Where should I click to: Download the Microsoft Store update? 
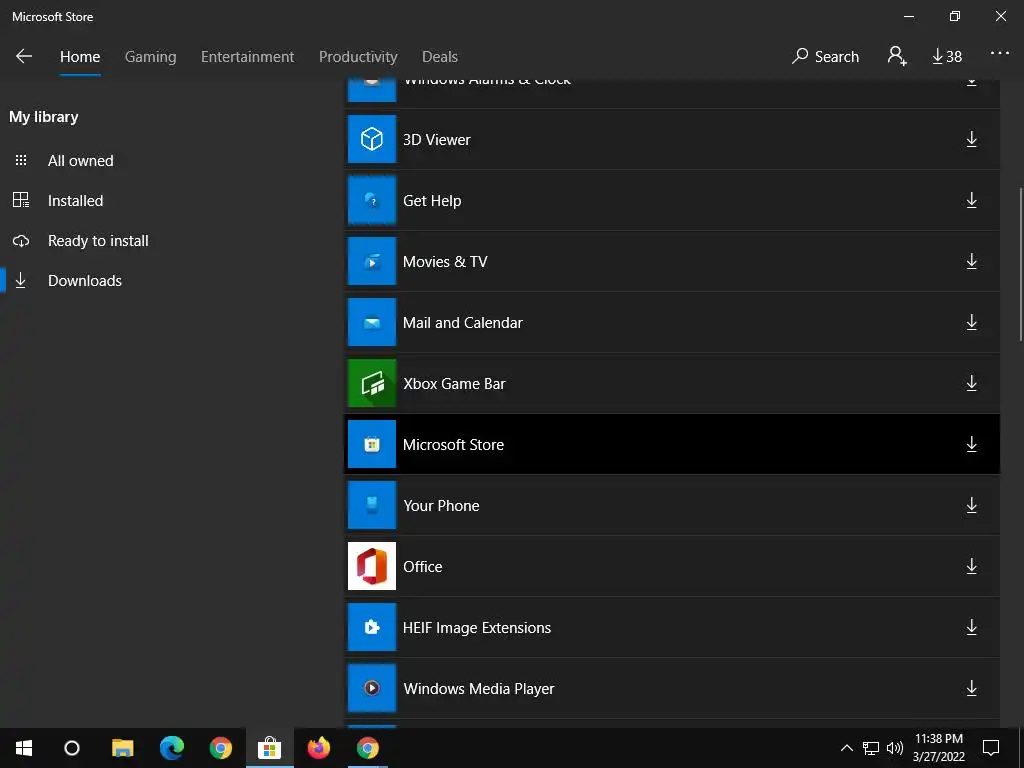click(x=971, y=444)
